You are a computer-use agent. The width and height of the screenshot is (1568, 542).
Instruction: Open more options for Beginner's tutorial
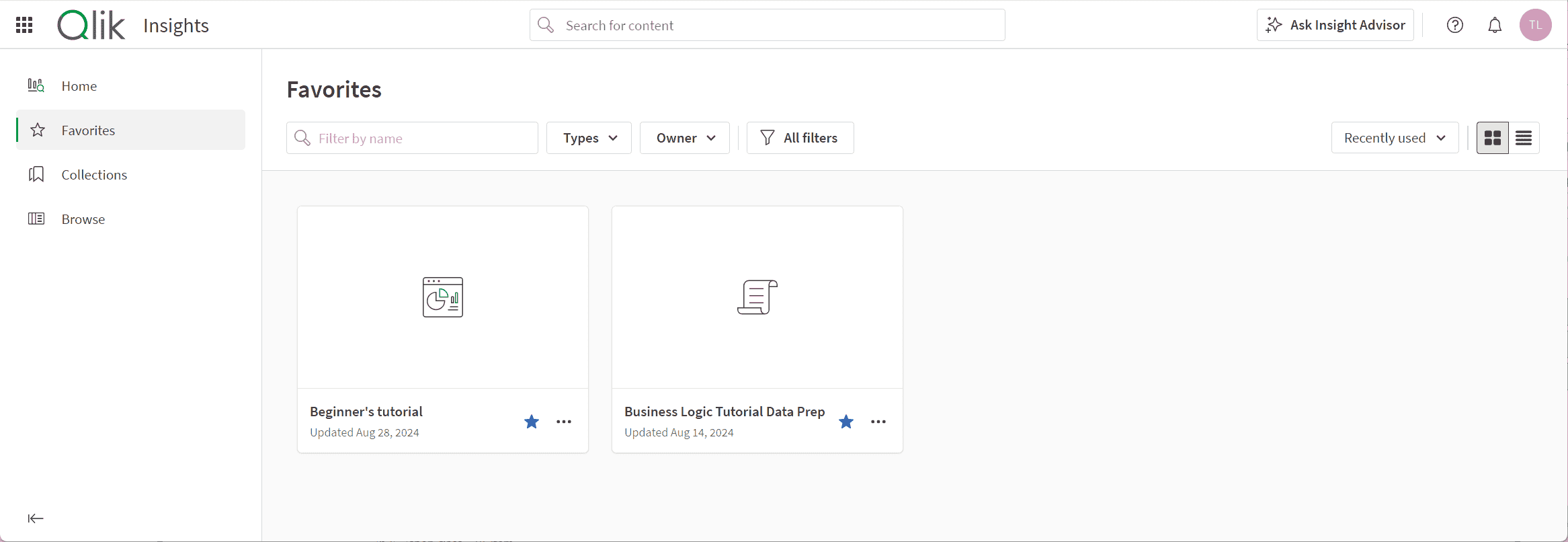tap(563, 422)
